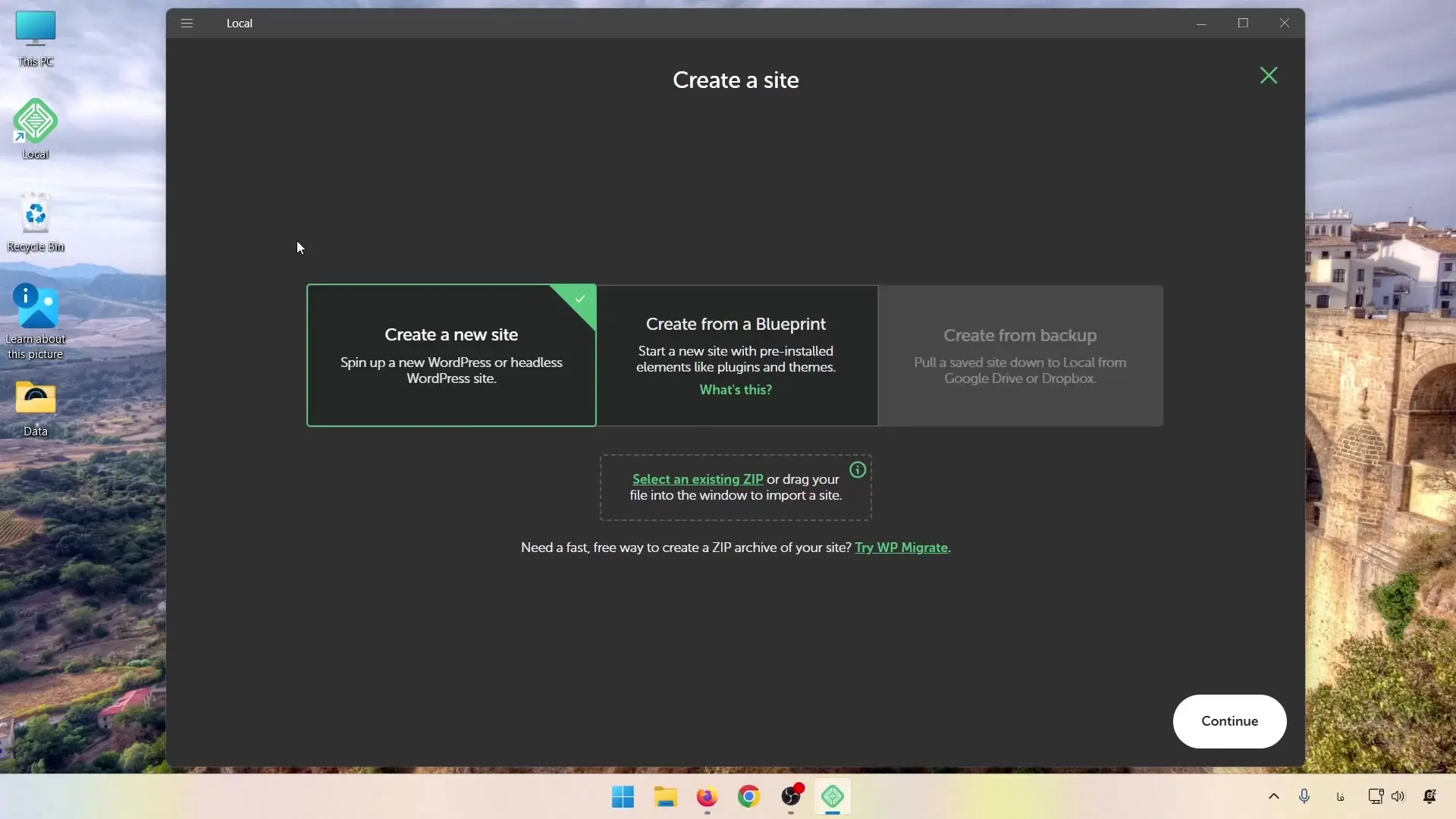Open the Windows Start menu
Viewport: 1456px width, 819px height.
point(623,796)
